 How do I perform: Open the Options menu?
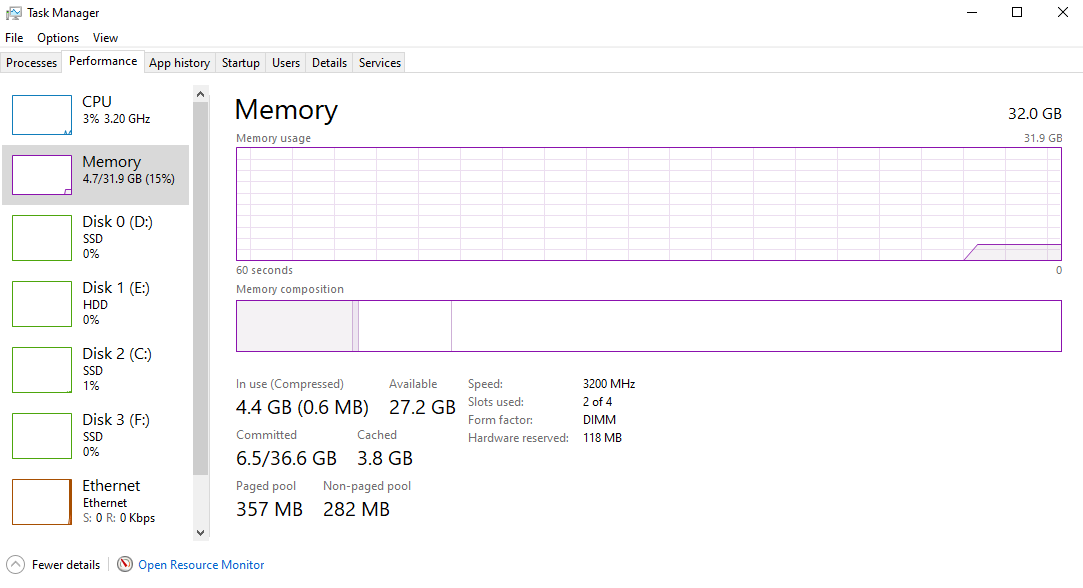click(58, 38)
